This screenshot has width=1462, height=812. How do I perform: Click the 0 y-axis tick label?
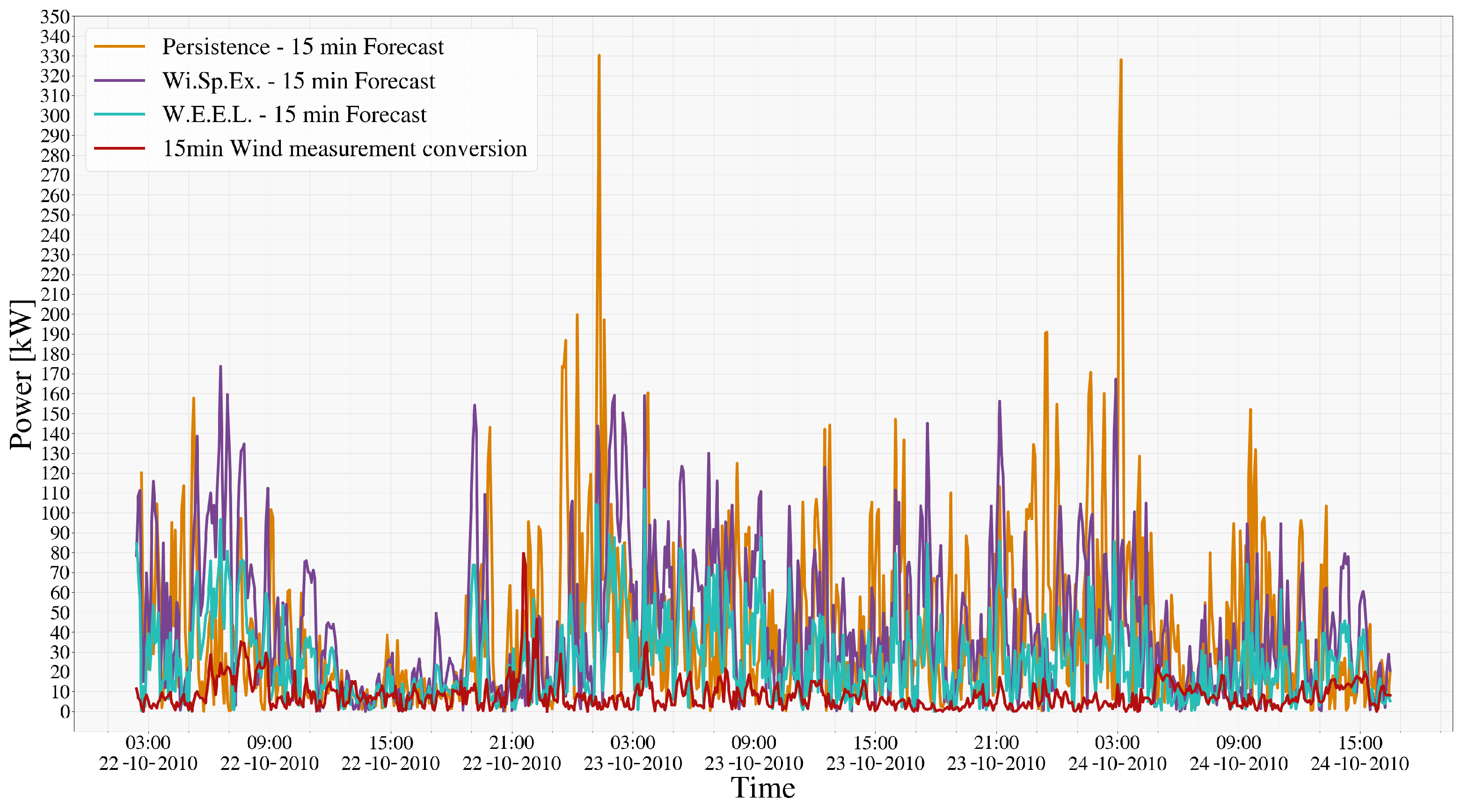point(65,711)
